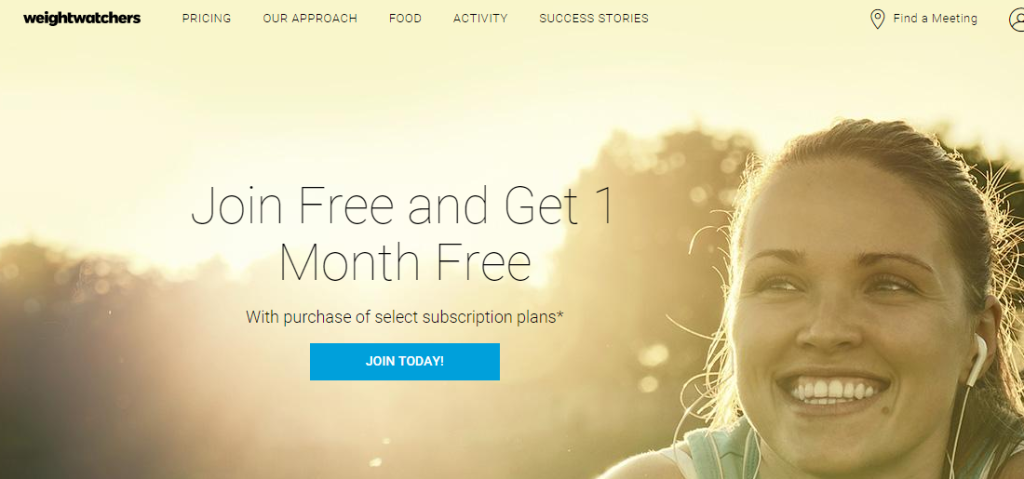Click the asterisk after subscription plans
Image resolution: width=1024 pixels, height=479 pixels.
[x=560, y=316]
